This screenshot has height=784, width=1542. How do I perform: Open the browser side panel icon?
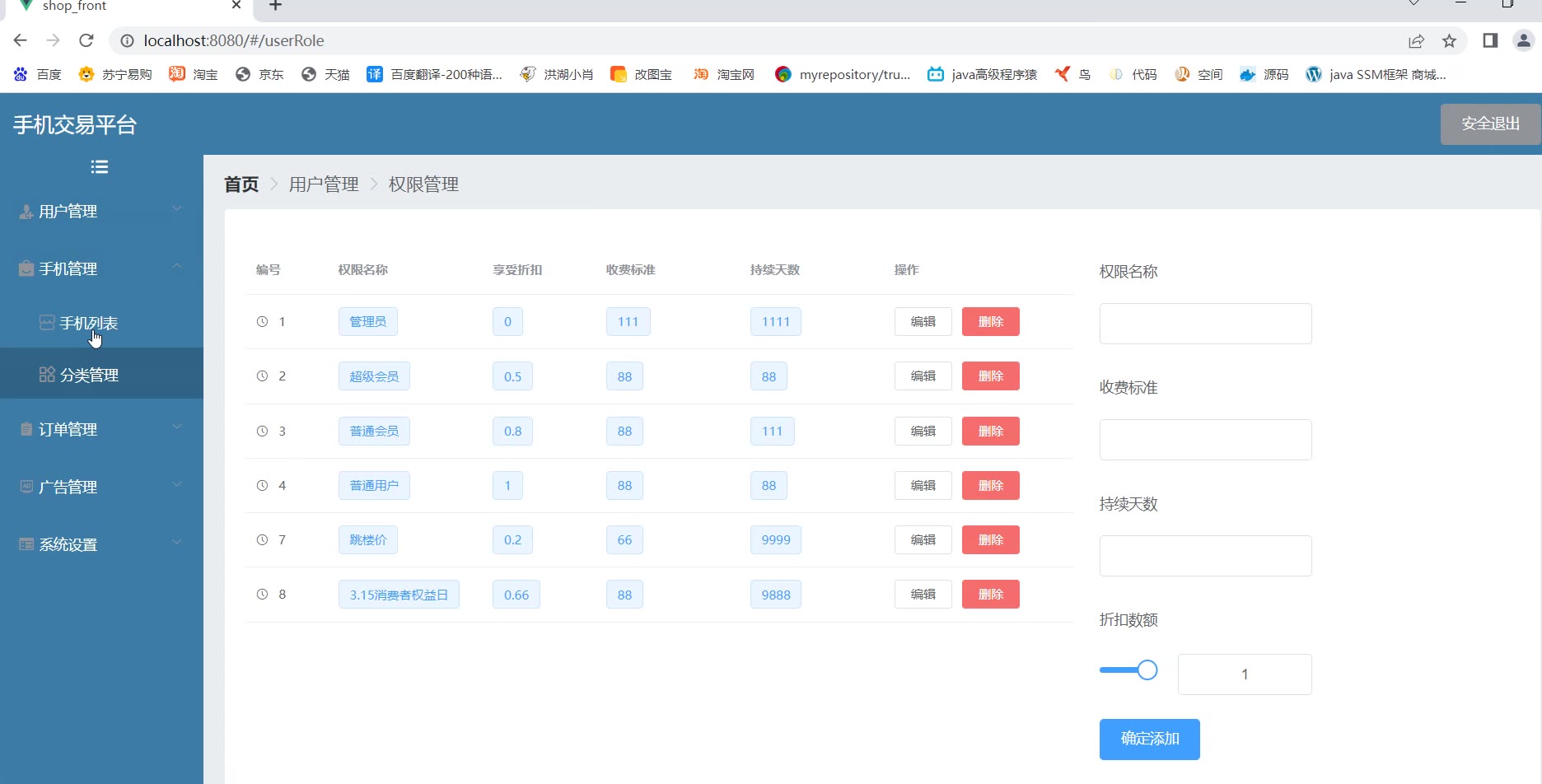point(1490,40)
